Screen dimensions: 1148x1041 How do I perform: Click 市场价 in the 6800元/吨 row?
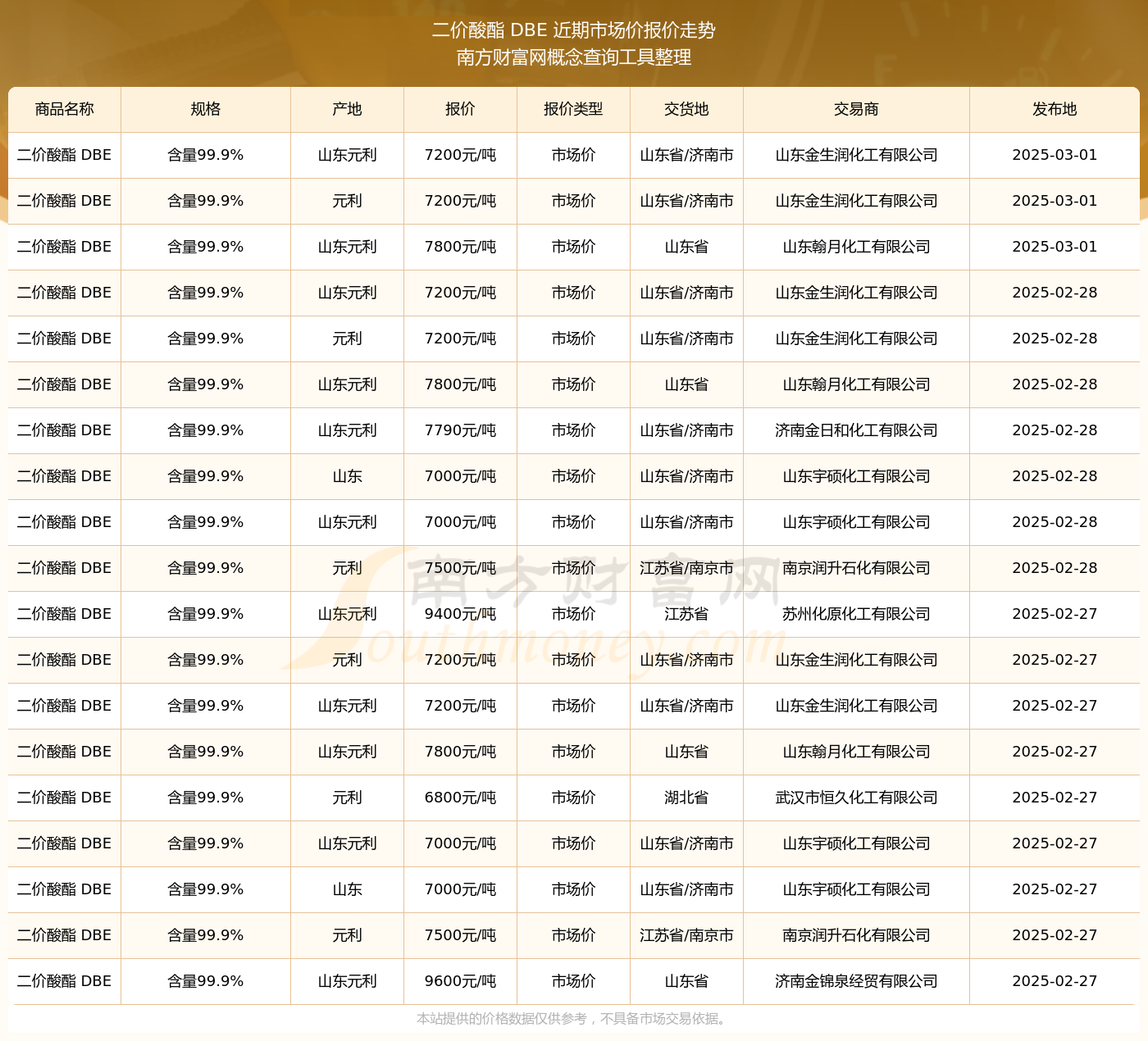pos(573,798)
